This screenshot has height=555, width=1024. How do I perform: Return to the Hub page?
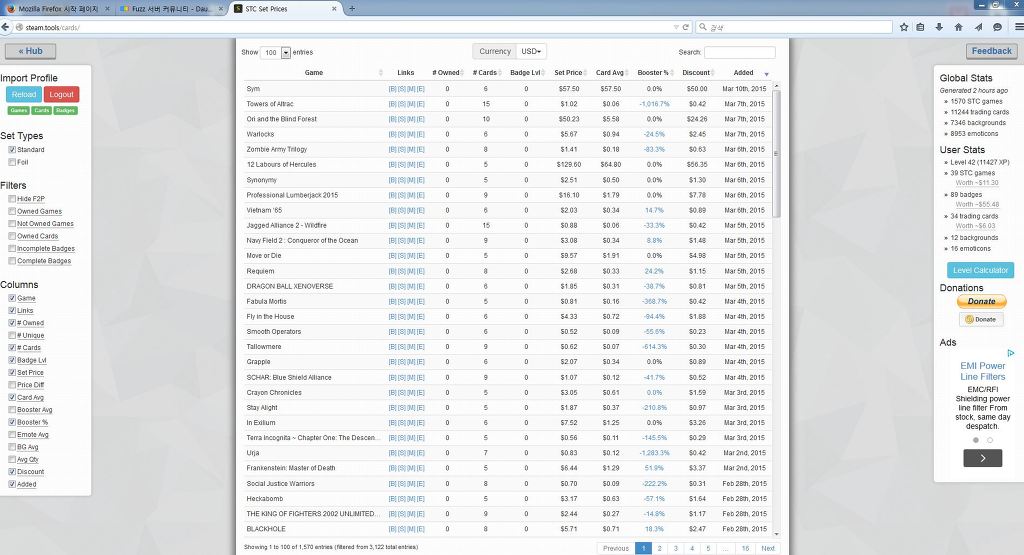(30, 51)
